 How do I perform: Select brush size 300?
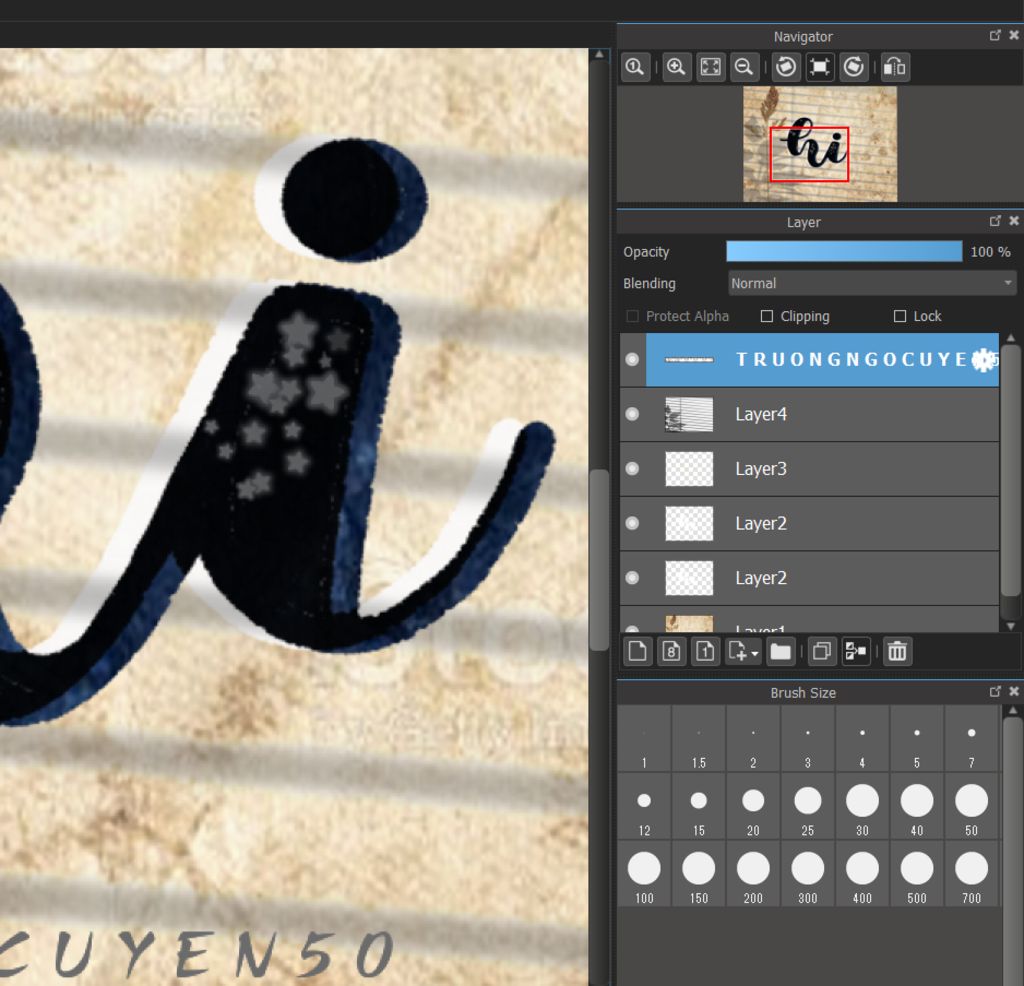click(x=808, y=874)
